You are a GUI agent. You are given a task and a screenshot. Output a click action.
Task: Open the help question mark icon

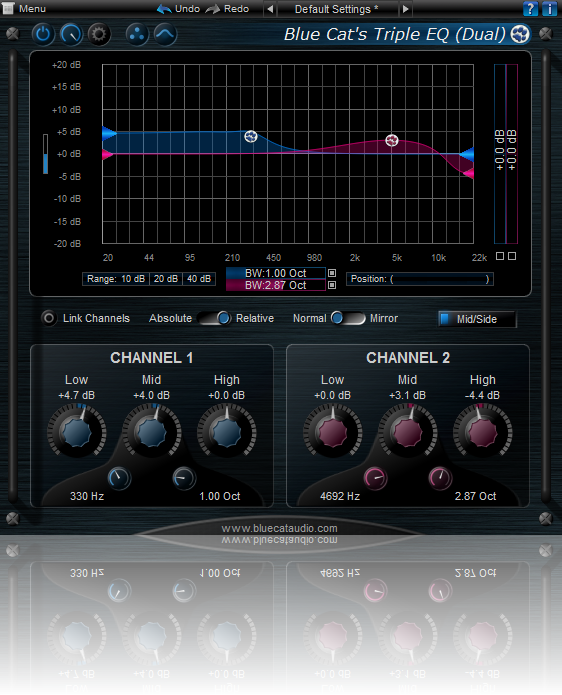pyautogui.click(x=530, y=9)
